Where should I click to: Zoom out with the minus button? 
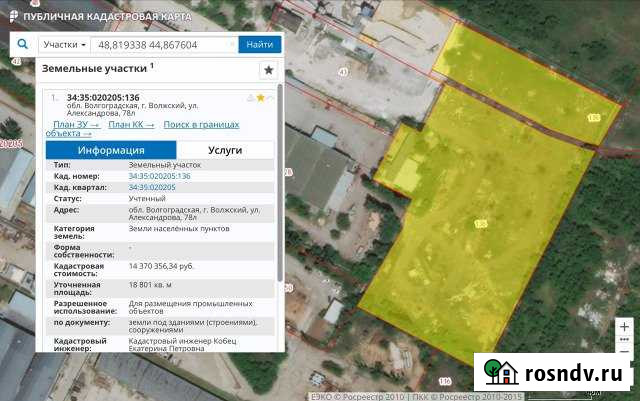[x=625, y=351]
